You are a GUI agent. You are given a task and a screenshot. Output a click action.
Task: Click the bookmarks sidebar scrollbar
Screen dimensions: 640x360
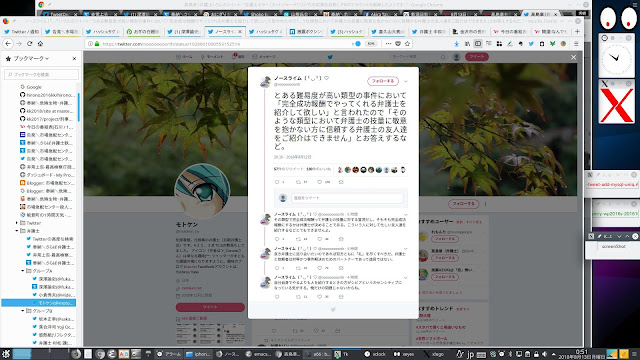pos(78,107)
